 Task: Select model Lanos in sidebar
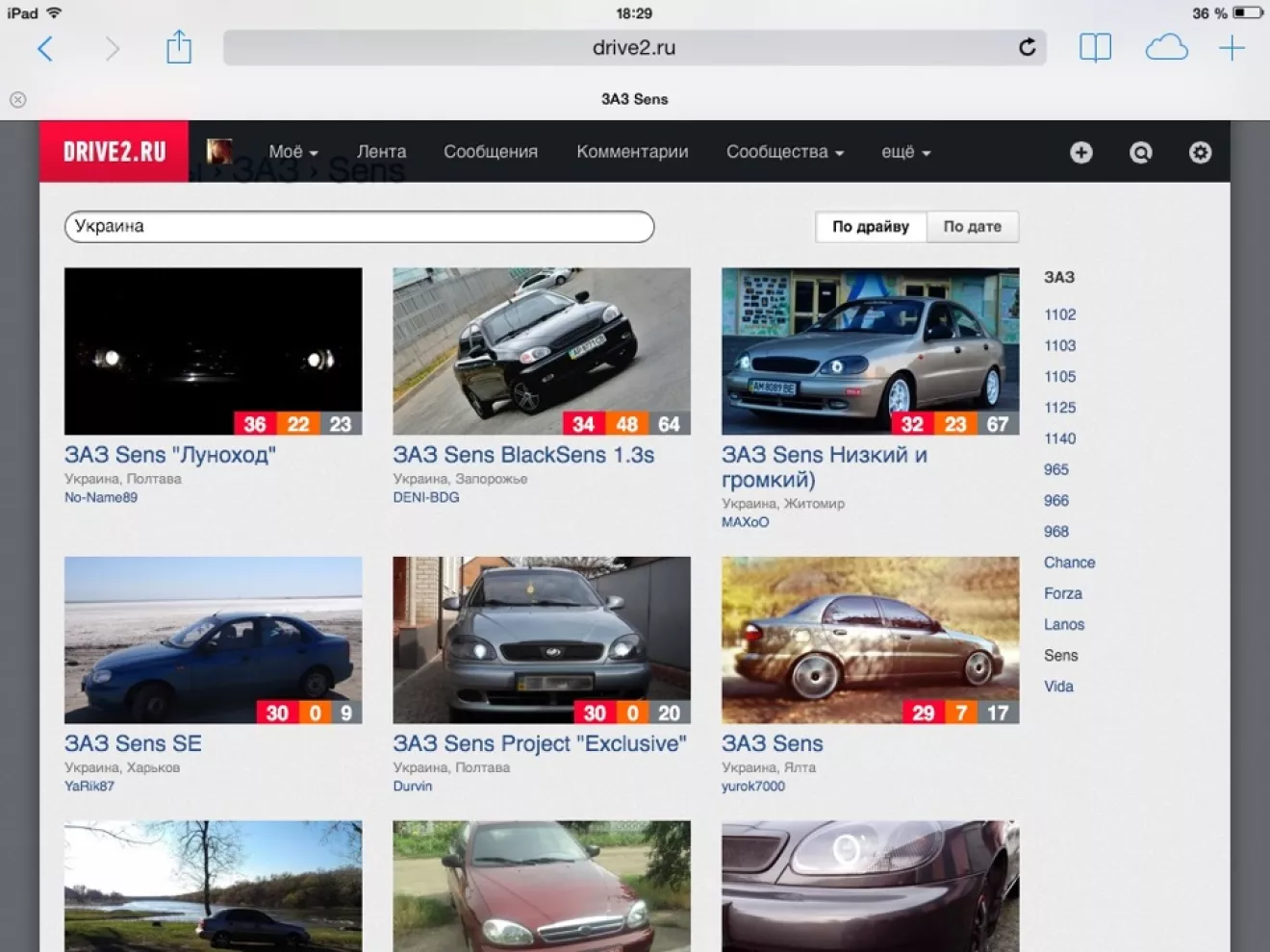point(1064,624)
